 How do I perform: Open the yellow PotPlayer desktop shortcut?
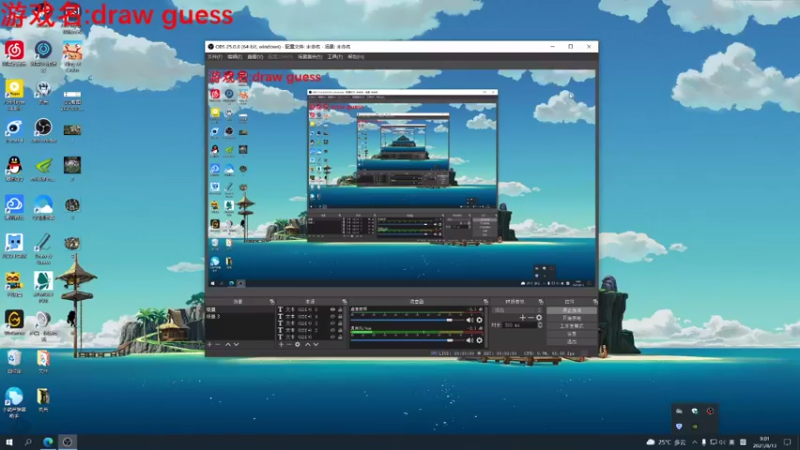tap(14, 94)
